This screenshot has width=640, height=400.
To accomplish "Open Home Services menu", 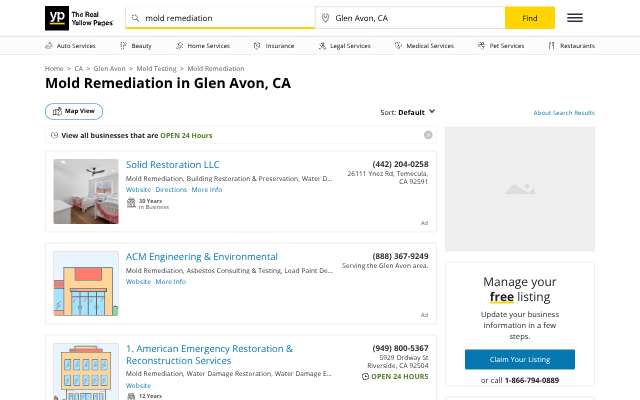I will (x=203, y=46).
